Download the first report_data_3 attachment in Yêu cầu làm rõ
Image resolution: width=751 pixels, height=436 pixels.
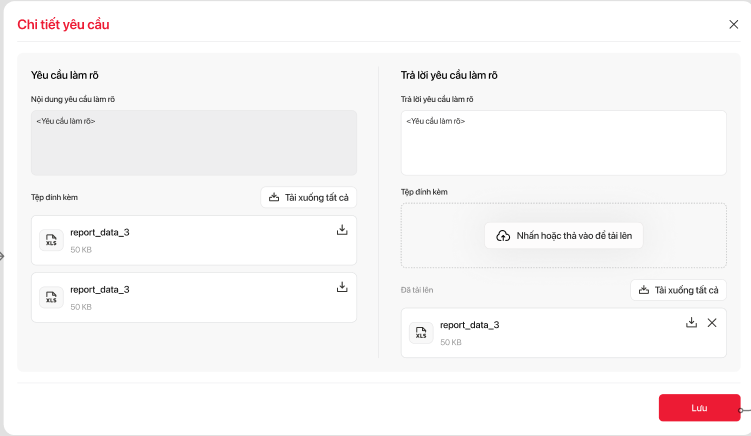(x=342, y=230)
